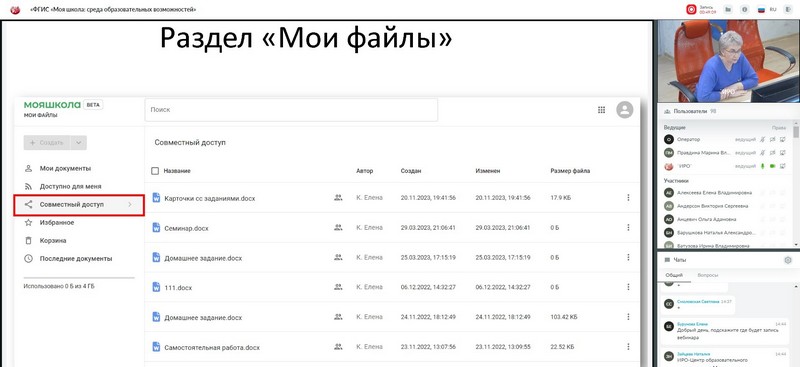
Task: Click the webinar logo in top-left header
Action: pyautogui.click(x=15, y=10)
